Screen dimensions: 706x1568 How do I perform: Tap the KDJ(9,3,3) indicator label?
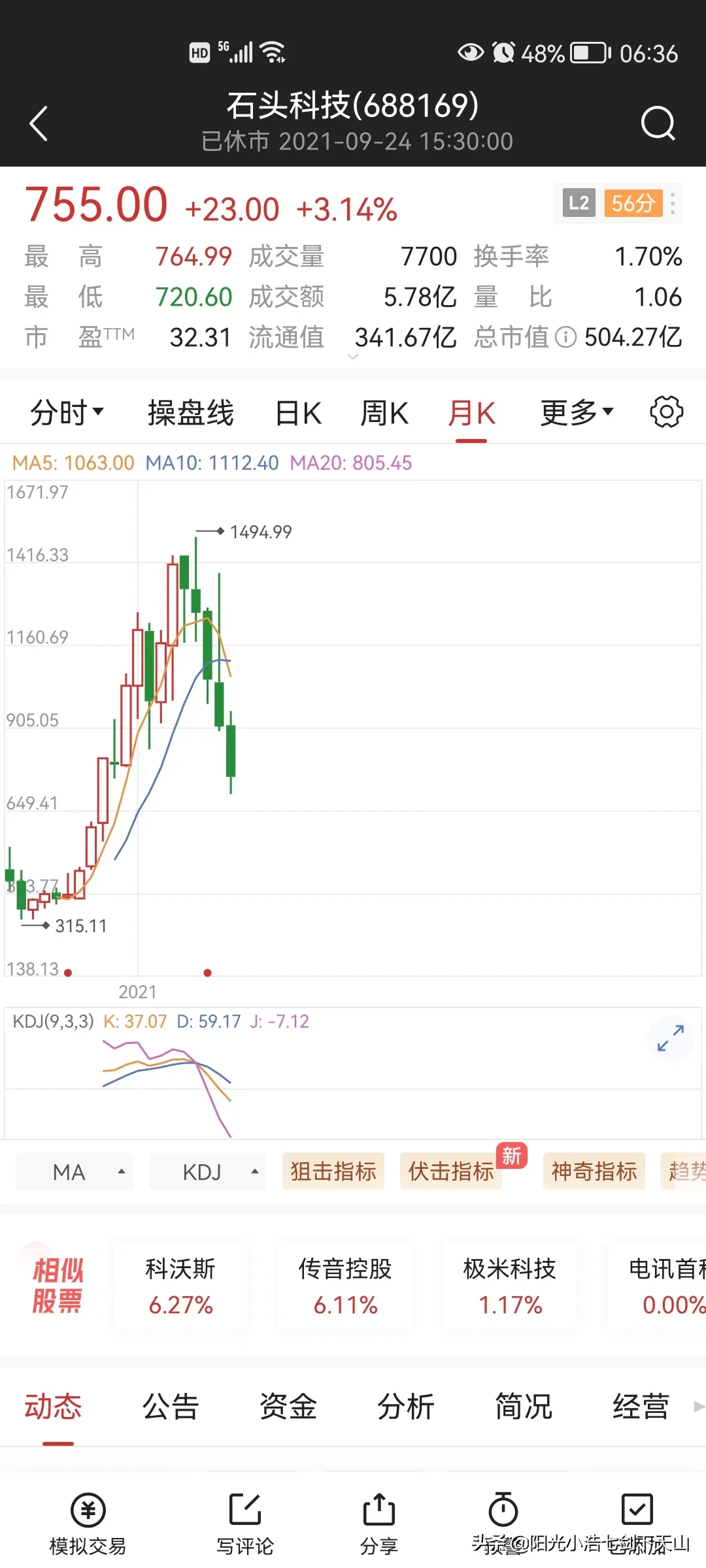(54, 1021)
